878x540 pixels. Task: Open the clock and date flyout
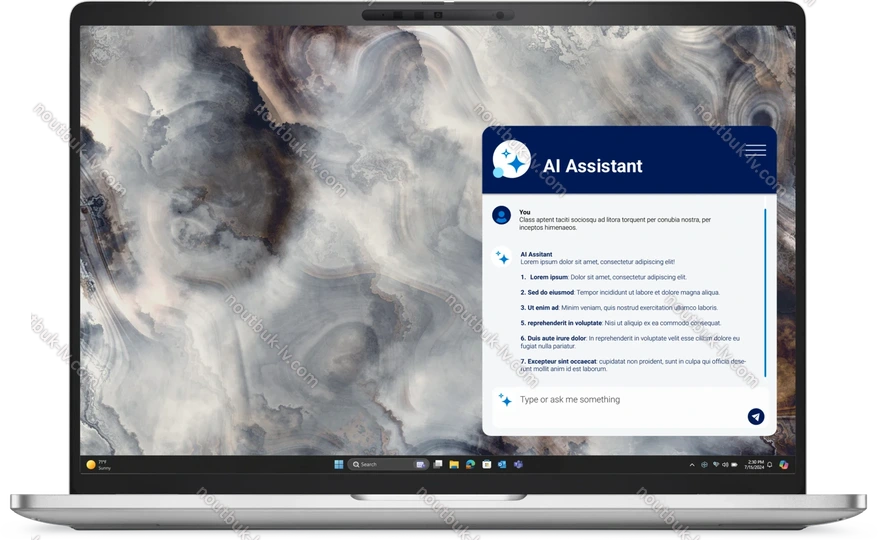(x=755, y=464)
